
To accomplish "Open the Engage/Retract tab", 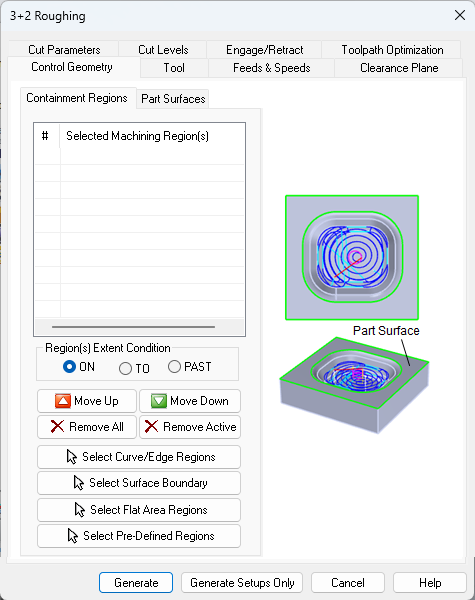I will [x=264, y=50].
